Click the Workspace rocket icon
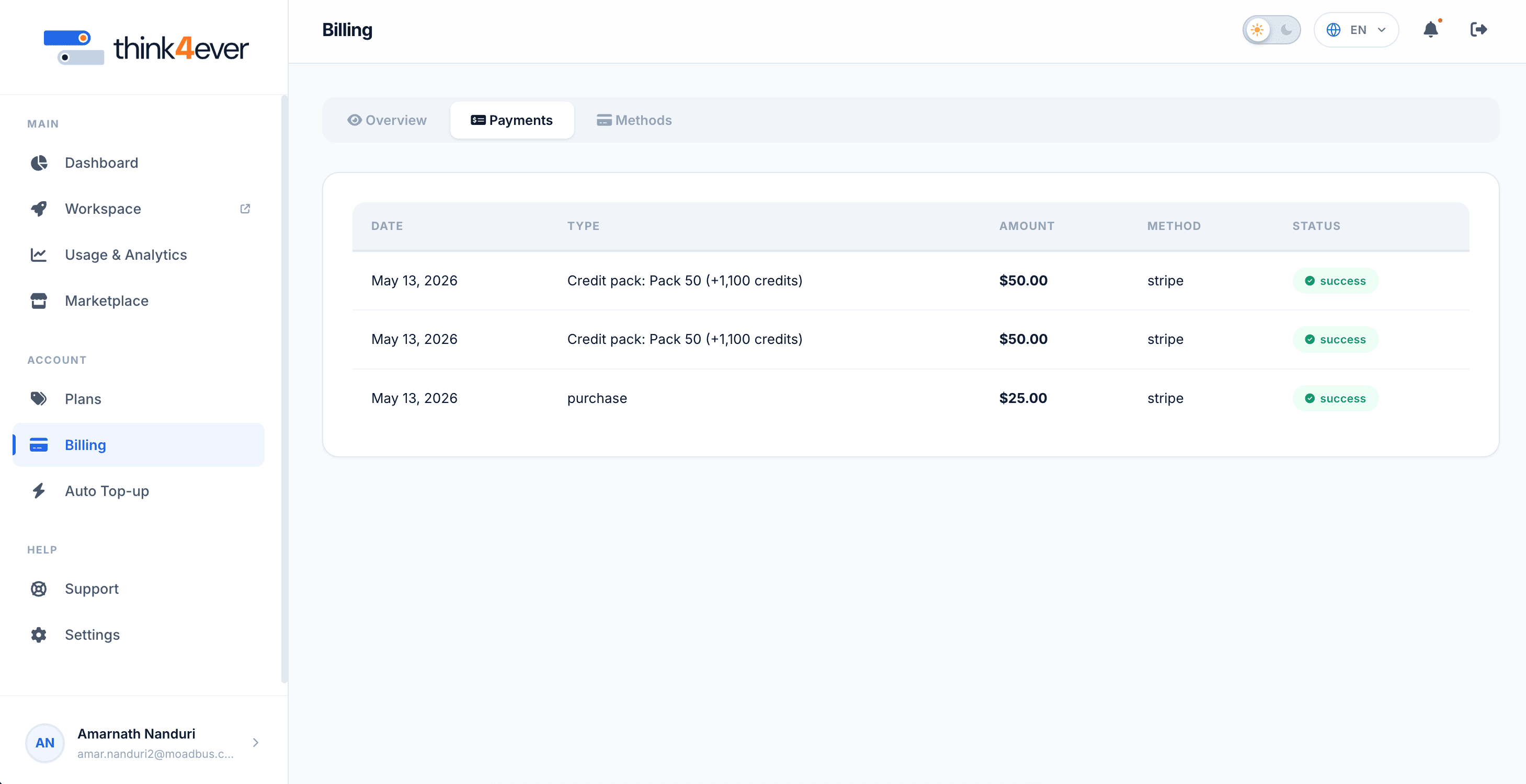Image resolution: width=1526 pixels, height=784 pixels. point(39,209)
